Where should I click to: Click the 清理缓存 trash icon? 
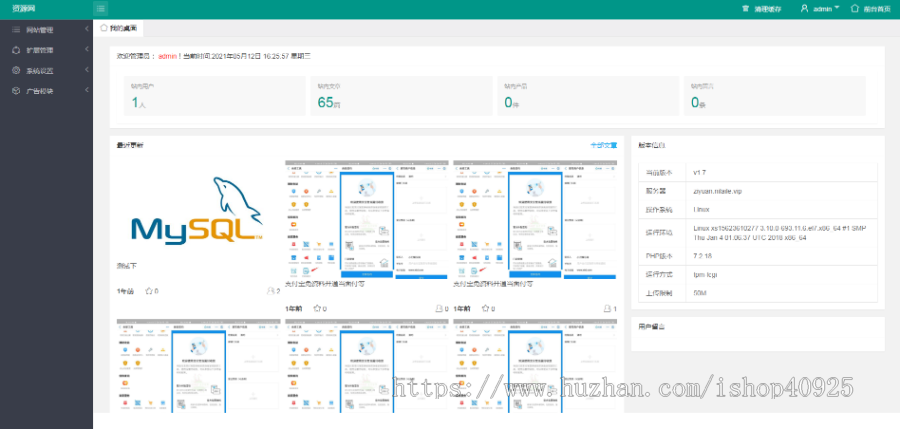click(x=746, y=9)
